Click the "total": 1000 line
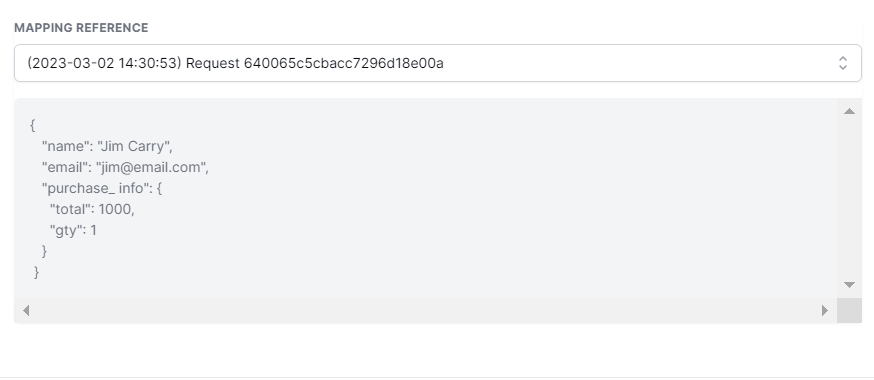 pos(92,209)
